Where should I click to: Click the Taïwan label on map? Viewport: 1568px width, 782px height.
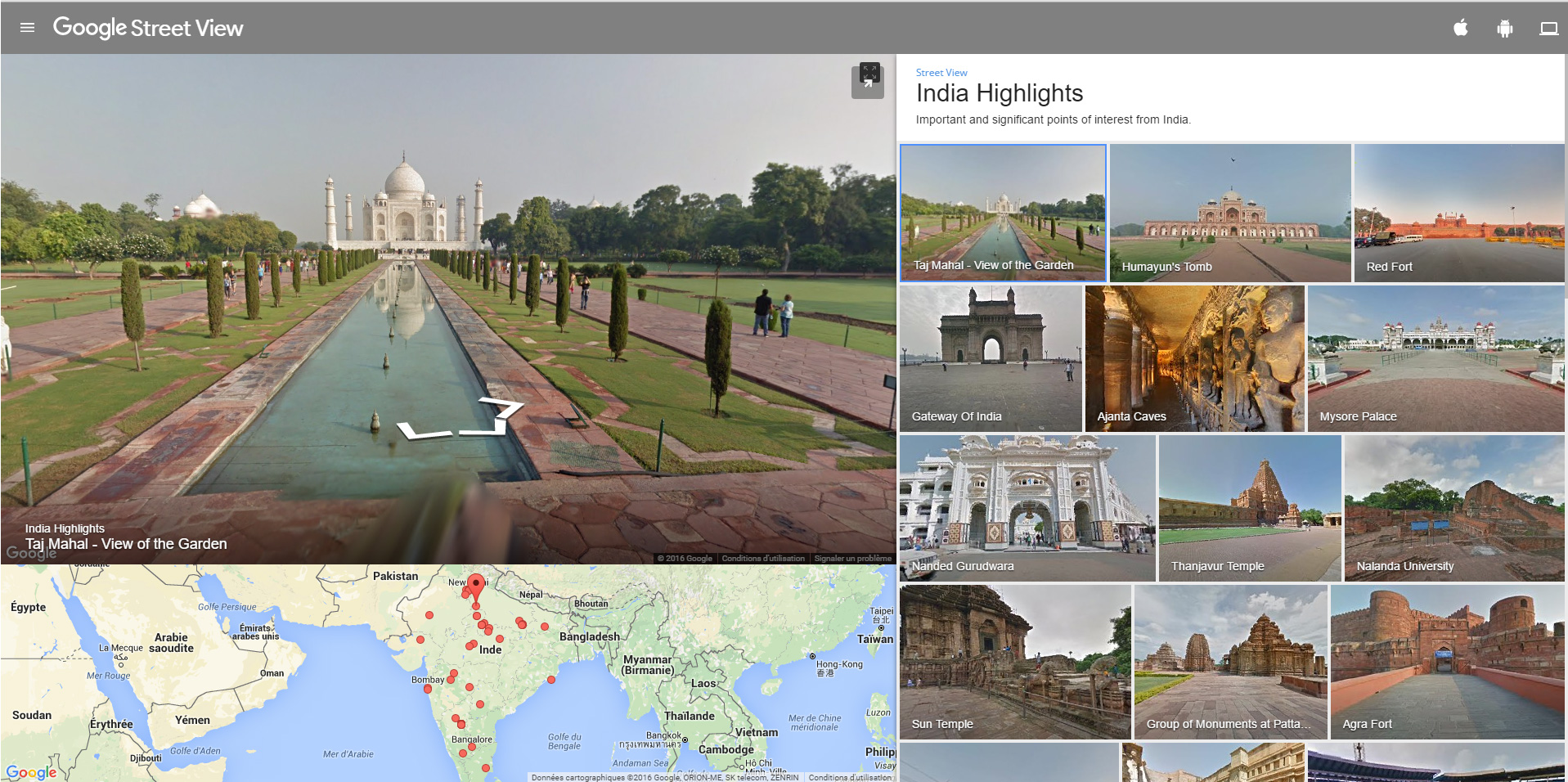(875, 639)
